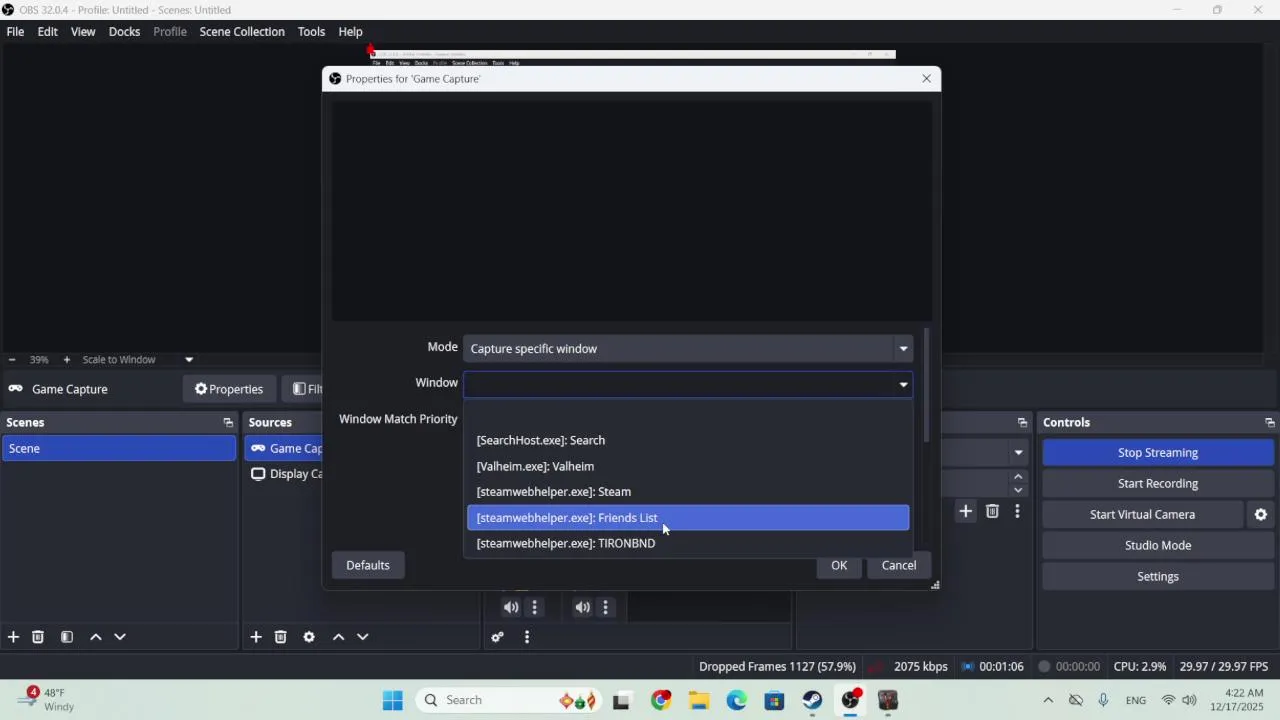
Task: Select the Scene item in the Scenes list
Action: pos(119,448)
